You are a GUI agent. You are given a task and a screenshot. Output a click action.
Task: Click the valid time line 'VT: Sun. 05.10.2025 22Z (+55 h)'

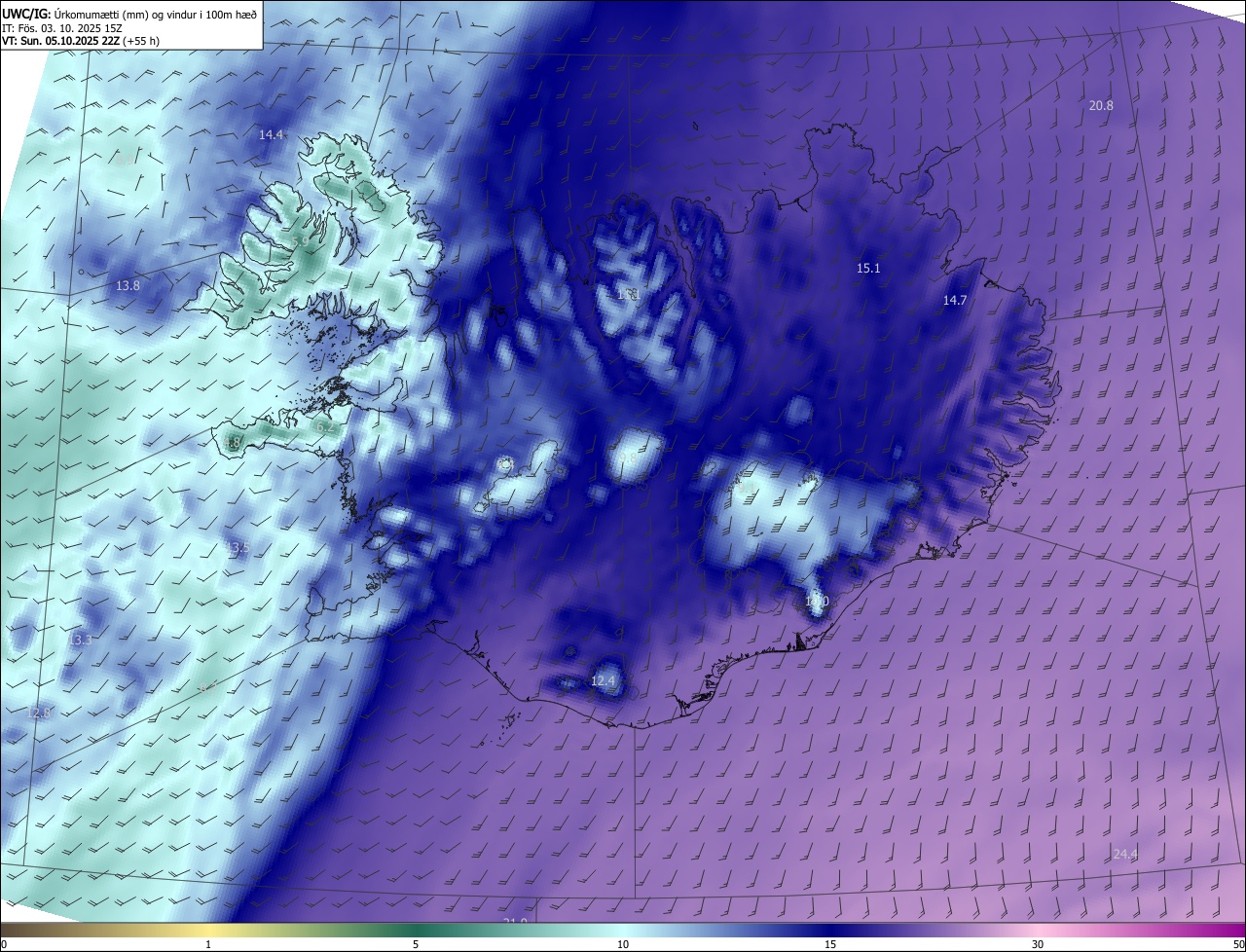click(x=81, y=41)
